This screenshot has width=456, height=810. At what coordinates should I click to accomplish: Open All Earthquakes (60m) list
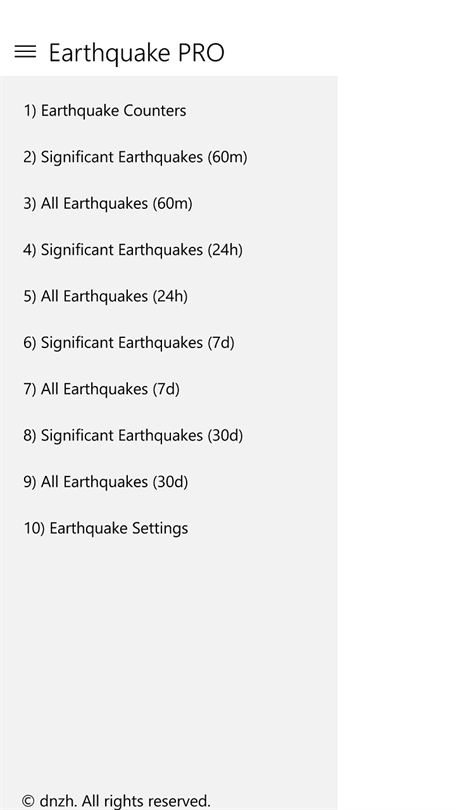point(168,204)
